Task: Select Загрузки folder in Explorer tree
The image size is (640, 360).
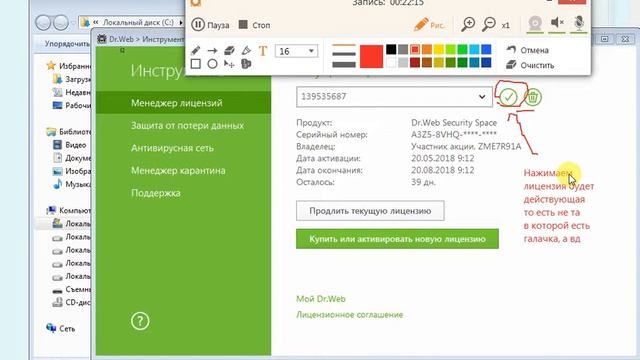Action: (72, 79)
